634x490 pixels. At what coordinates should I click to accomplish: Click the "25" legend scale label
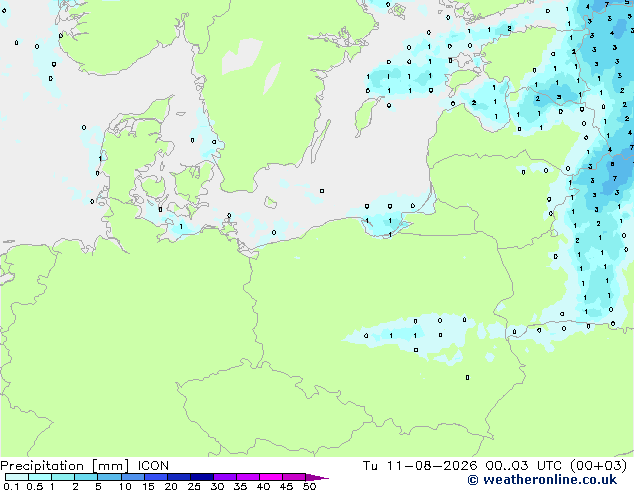pos(194,486)
